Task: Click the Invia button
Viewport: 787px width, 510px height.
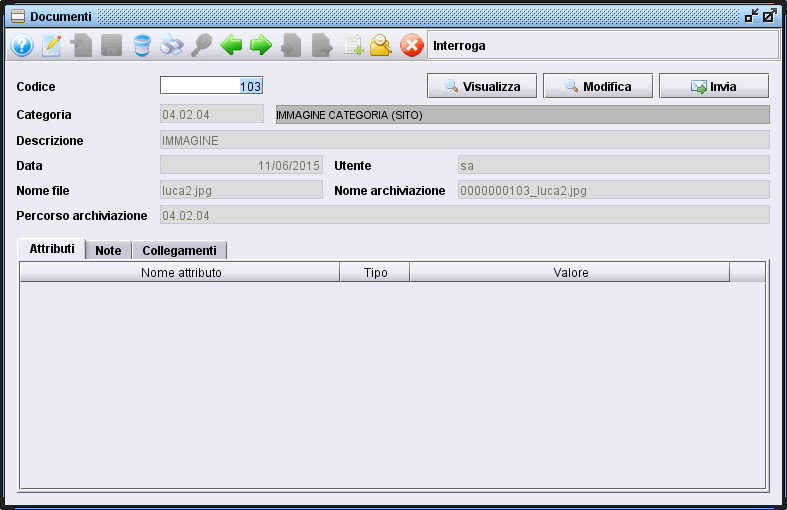Action: pos(714,86)
